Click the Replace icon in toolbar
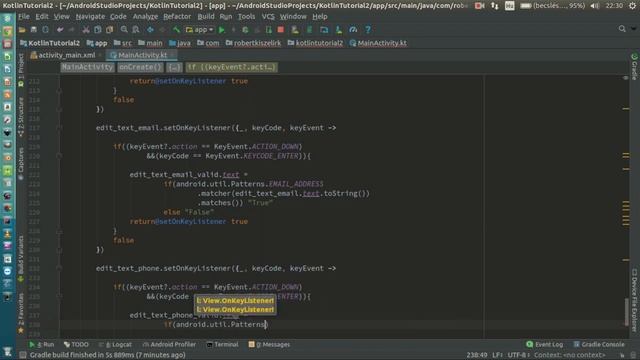Screen dimensions: 640x360 (136, 30)
